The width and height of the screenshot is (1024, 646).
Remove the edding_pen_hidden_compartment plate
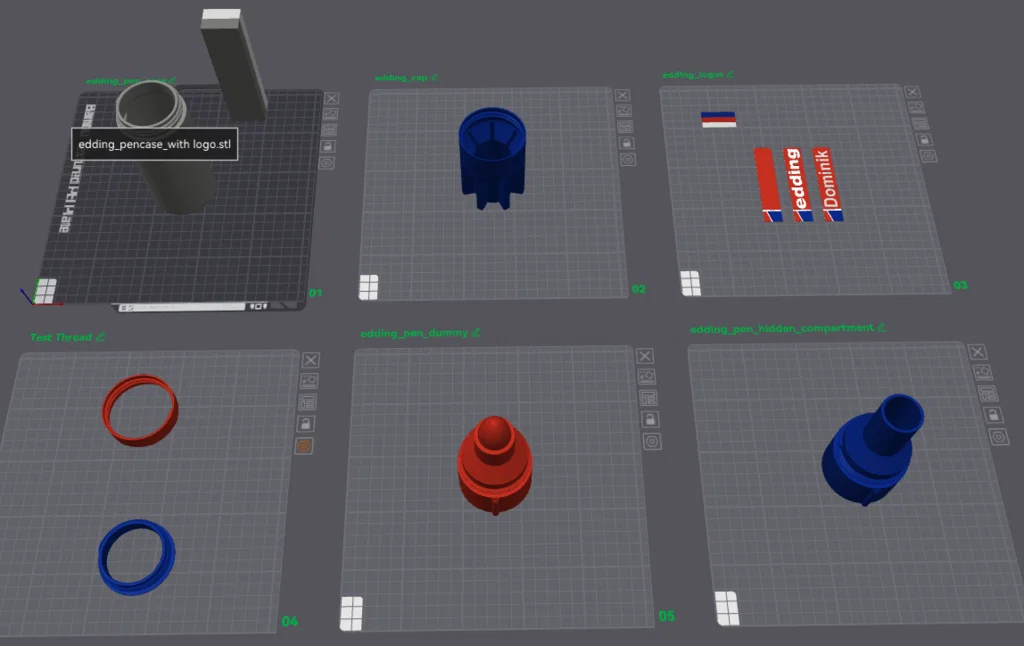pos(978,352)
